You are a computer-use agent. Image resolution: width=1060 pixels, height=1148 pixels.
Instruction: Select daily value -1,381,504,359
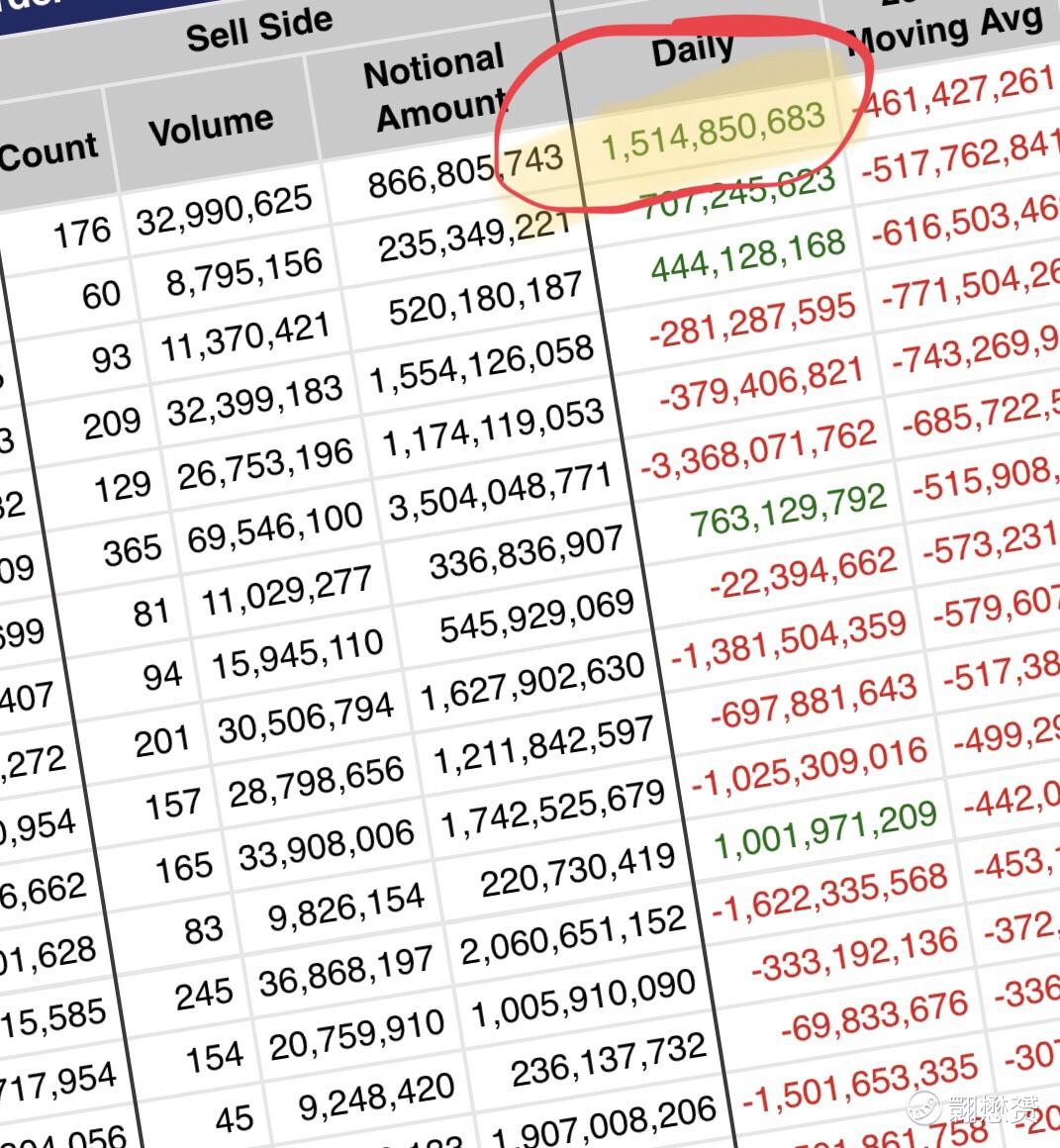click(789, 640)
